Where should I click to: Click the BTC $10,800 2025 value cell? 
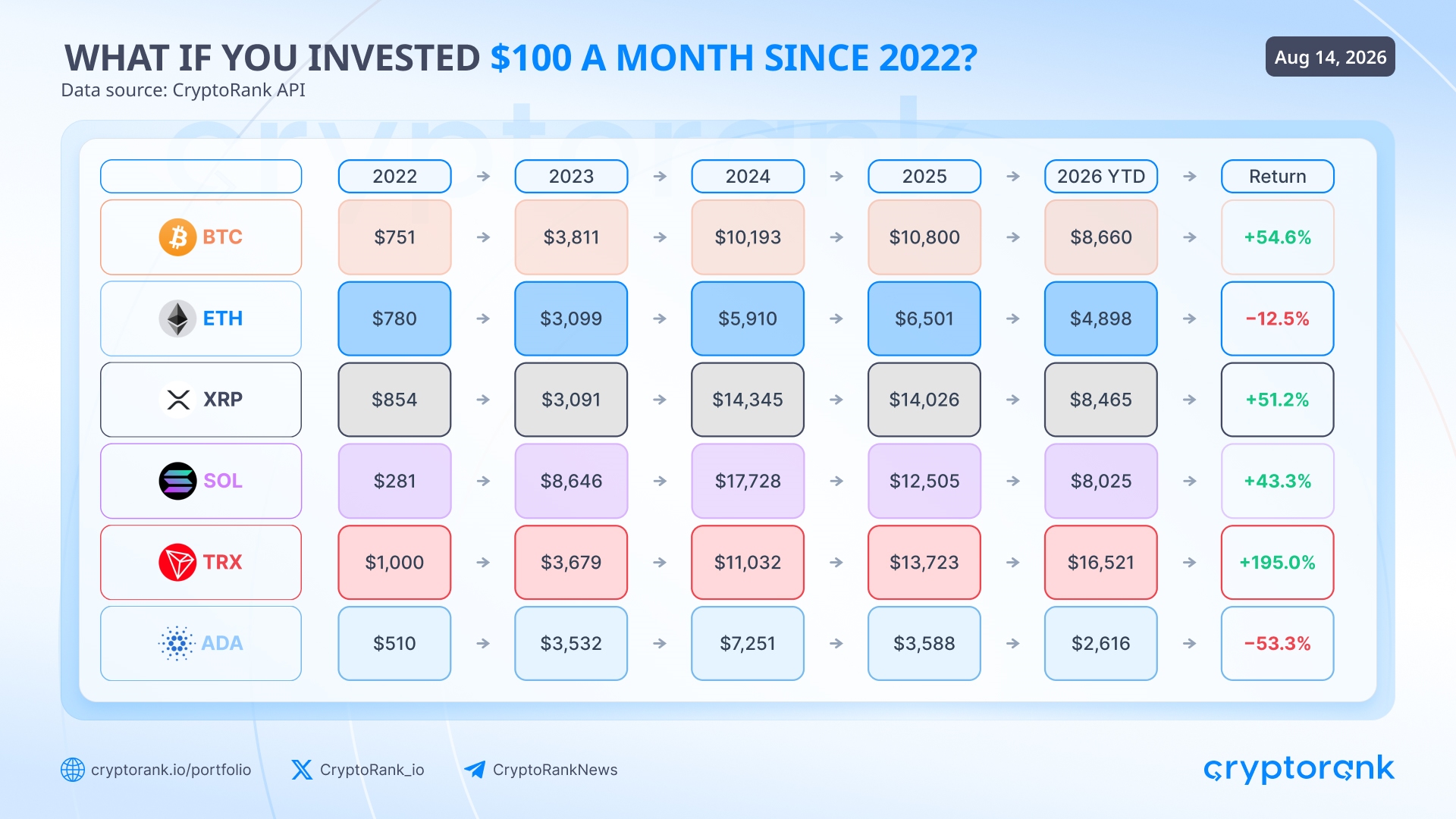click(924, 237)
